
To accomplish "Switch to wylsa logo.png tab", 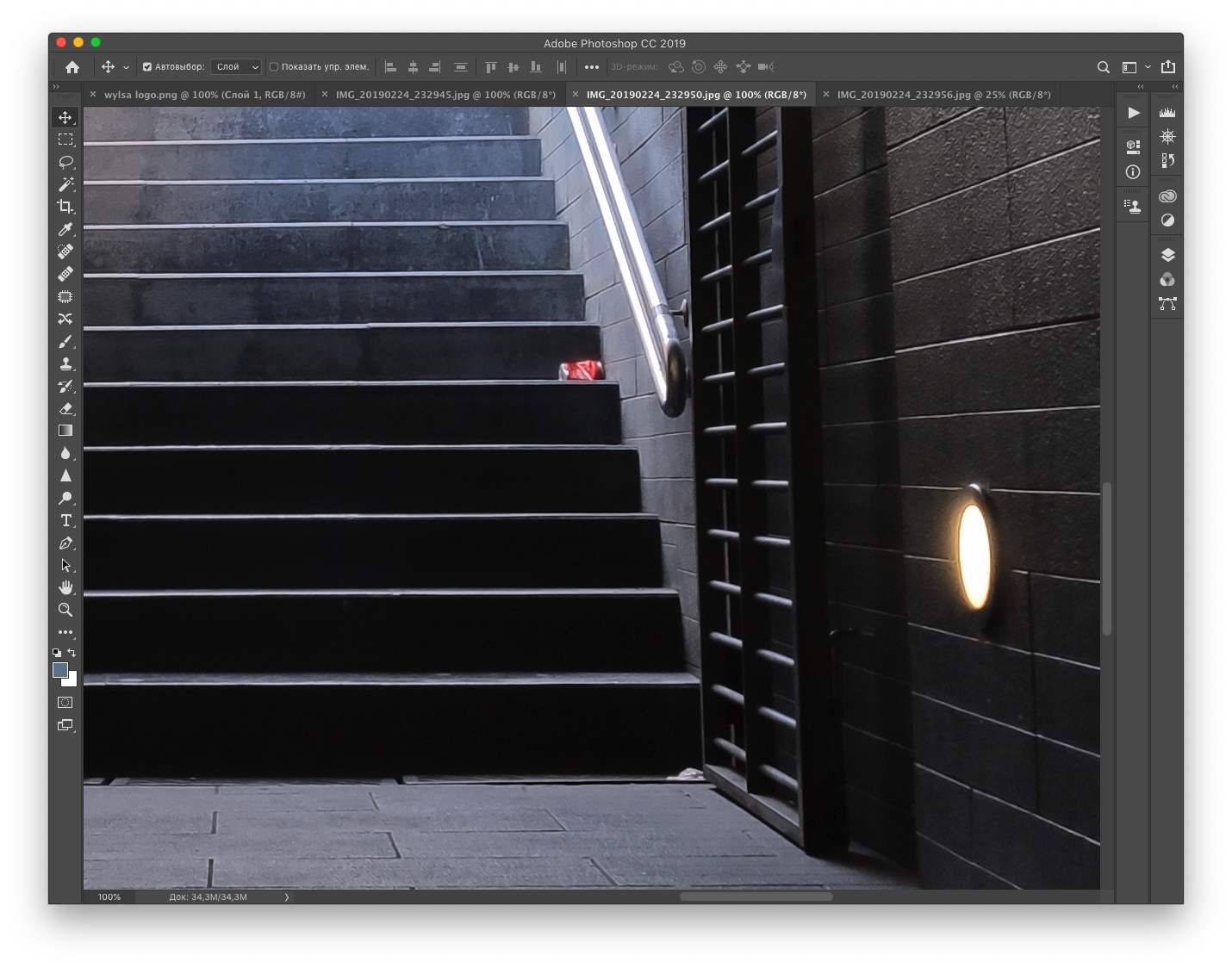I will tap(204, 95).
